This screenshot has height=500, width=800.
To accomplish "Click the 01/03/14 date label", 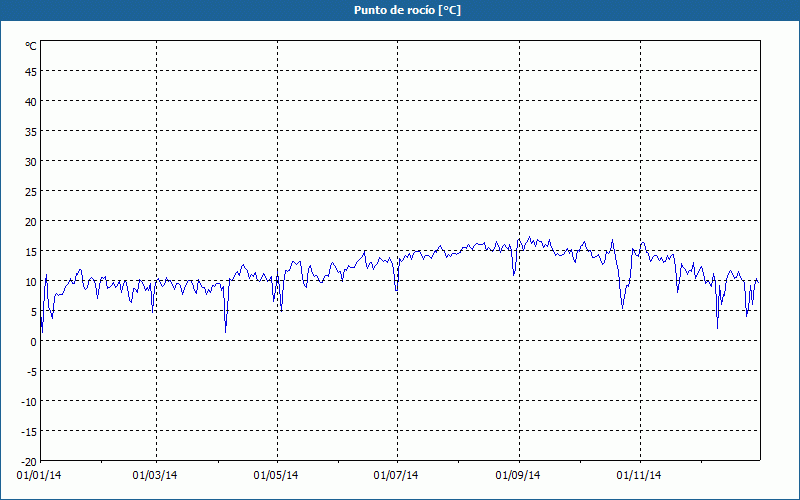I will pyautogui.click(x=155, y=476).
